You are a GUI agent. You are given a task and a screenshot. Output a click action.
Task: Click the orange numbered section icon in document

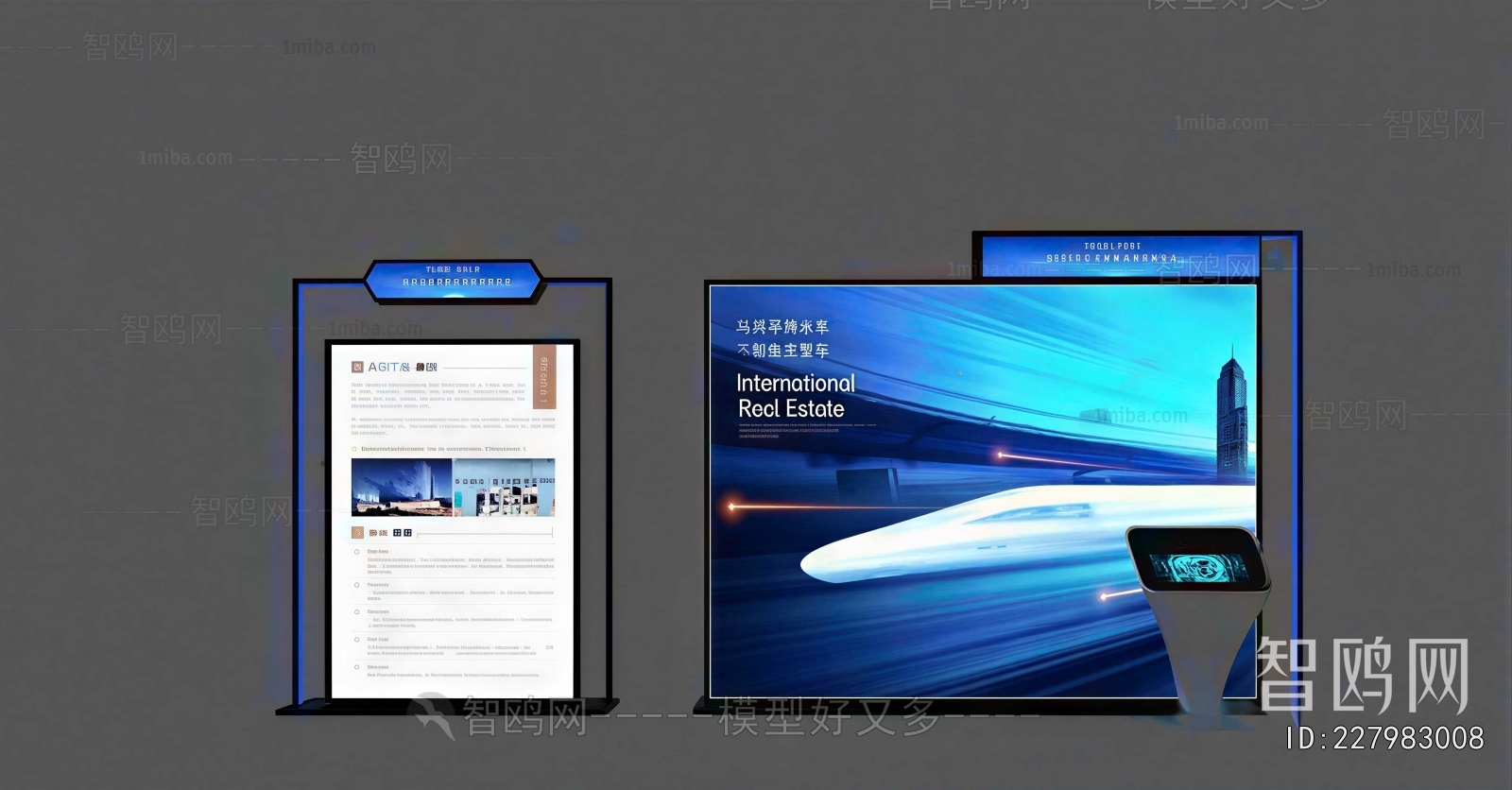[357, 533]
